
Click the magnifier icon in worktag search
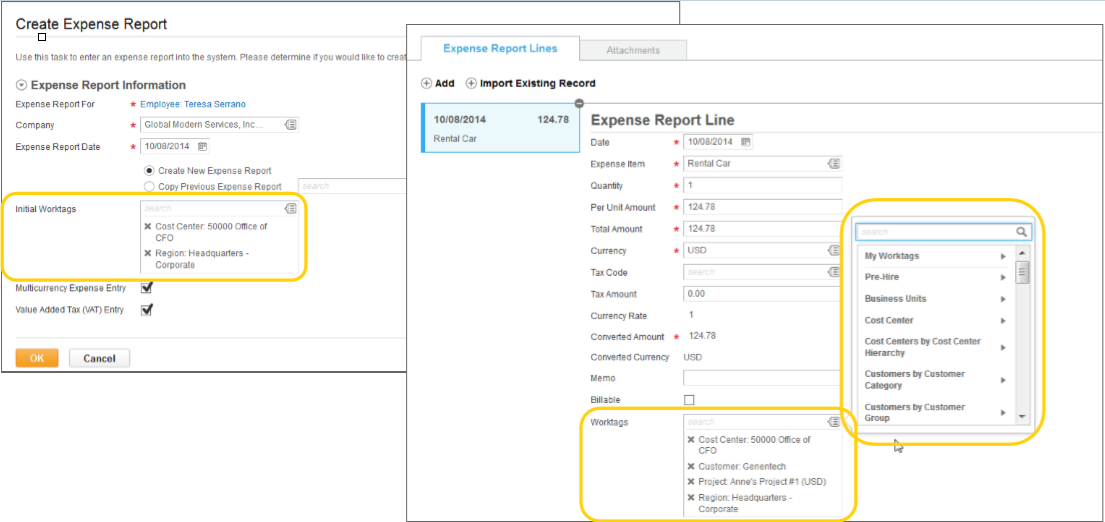[x=1021, y=231]
